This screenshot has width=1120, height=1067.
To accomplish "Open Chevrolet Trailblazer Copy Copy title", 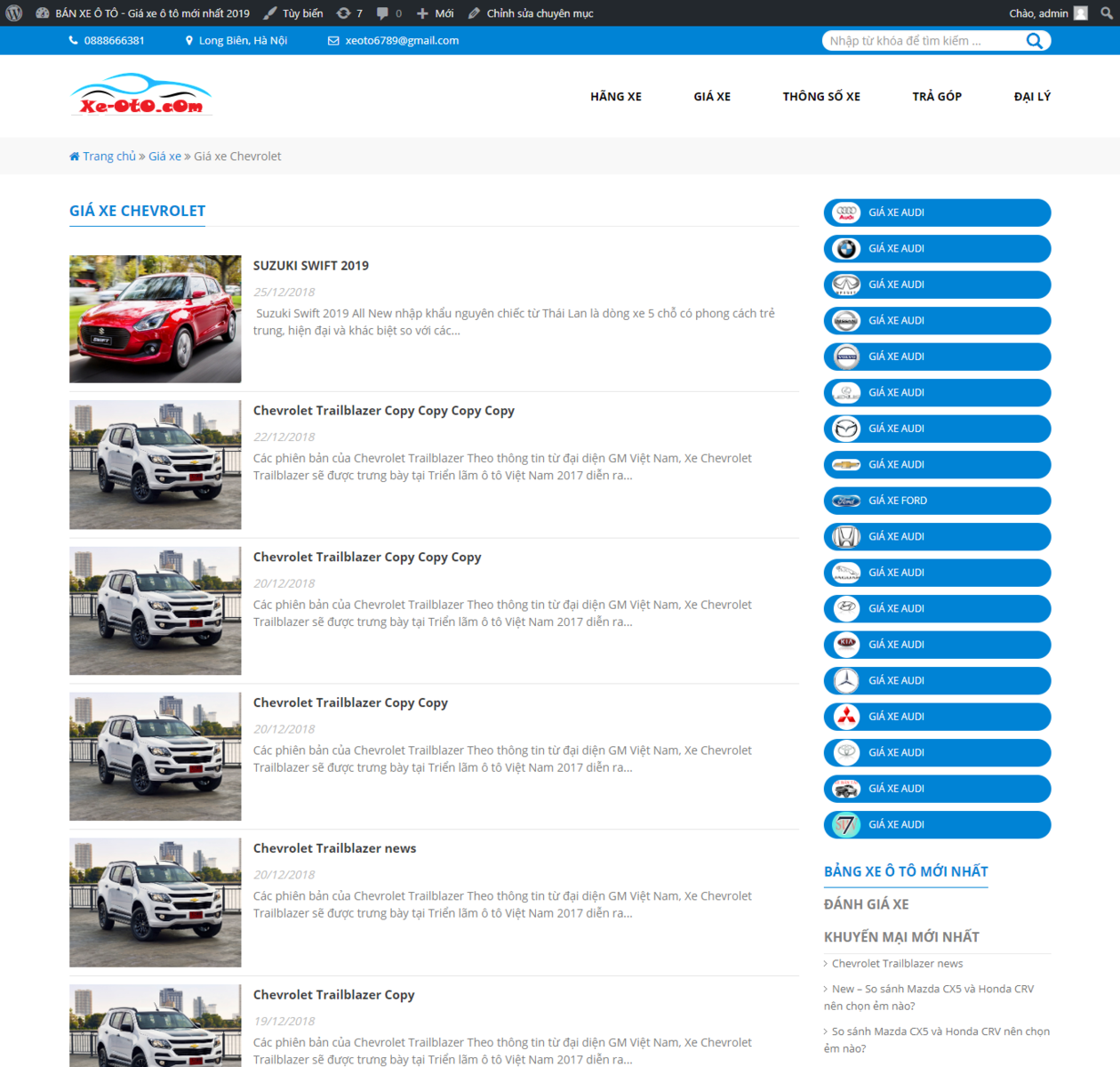I will click(350, 703).
